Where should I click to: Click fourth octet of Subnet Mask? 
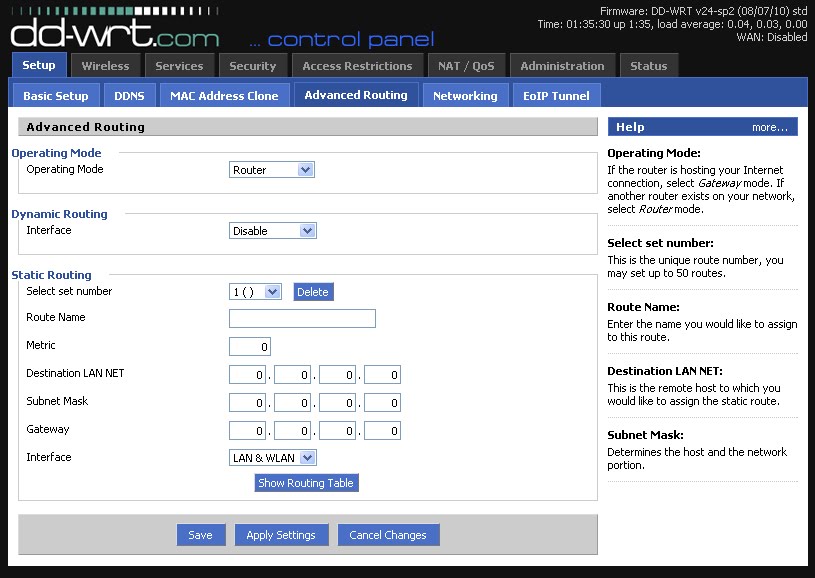pos(383,403)
